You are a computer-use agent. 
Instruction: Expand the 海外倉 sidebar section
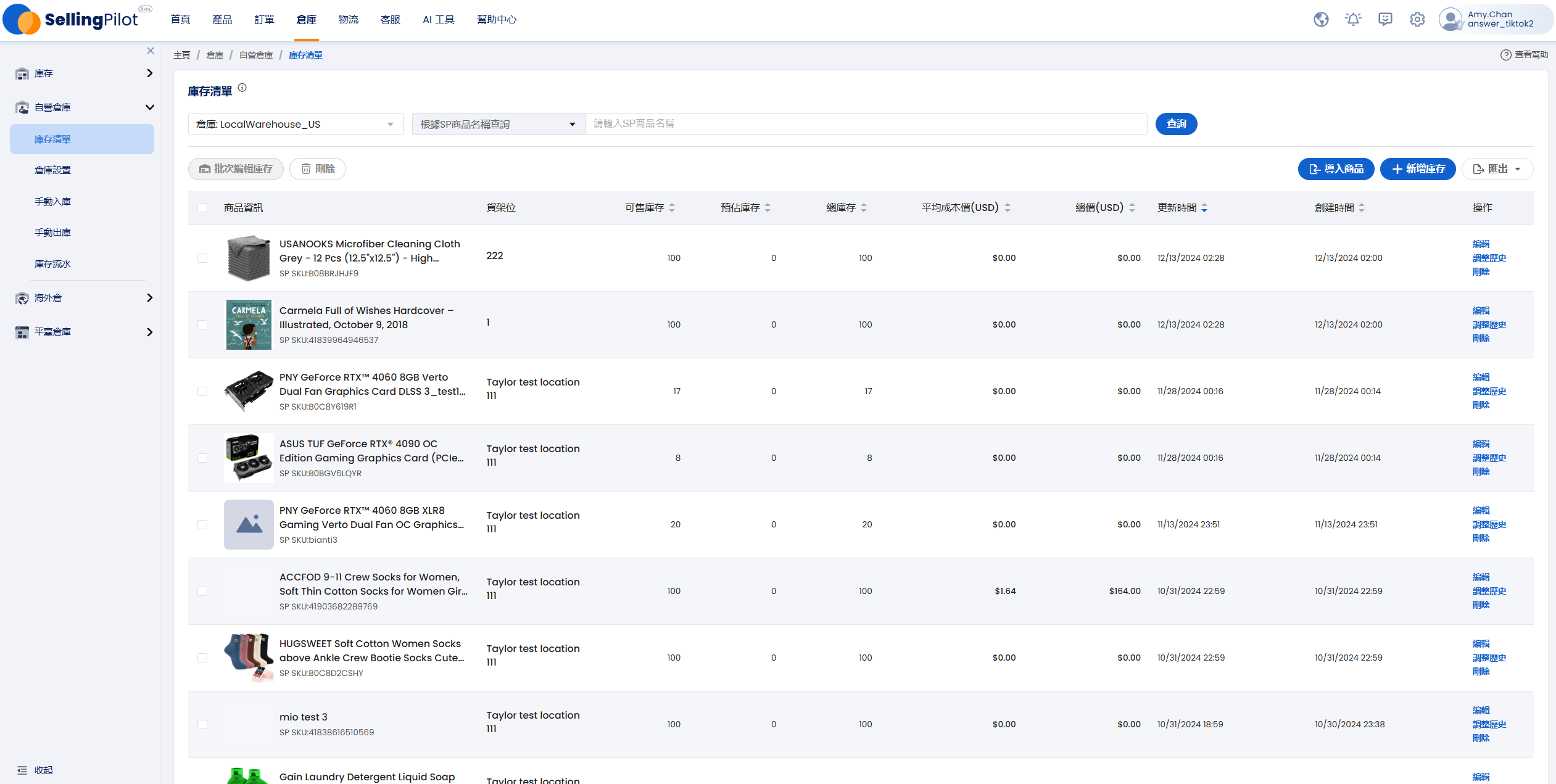click(149, 298)
